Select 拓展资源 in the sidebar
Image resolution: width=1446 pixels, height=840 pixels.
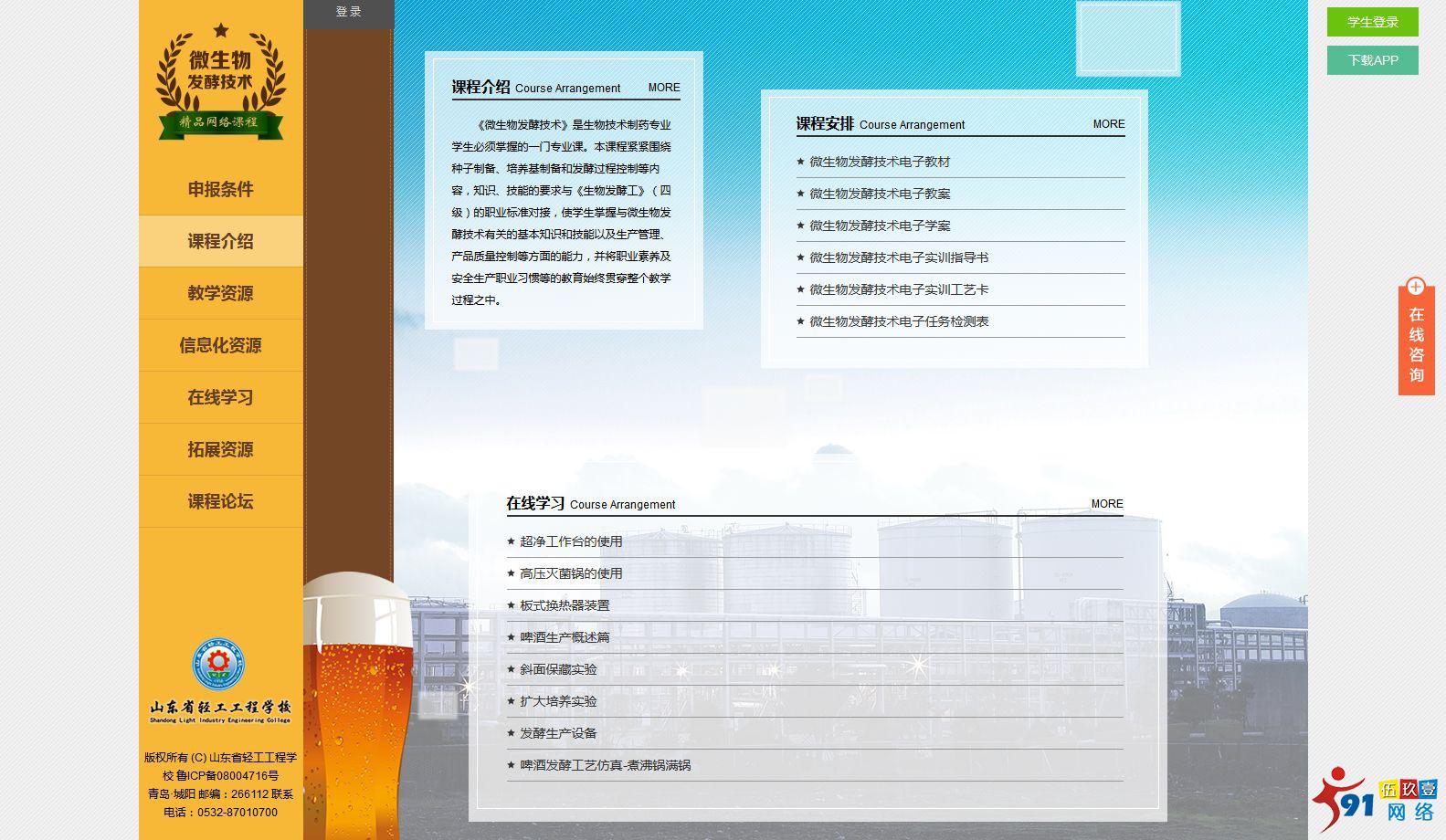click(221, 449)
